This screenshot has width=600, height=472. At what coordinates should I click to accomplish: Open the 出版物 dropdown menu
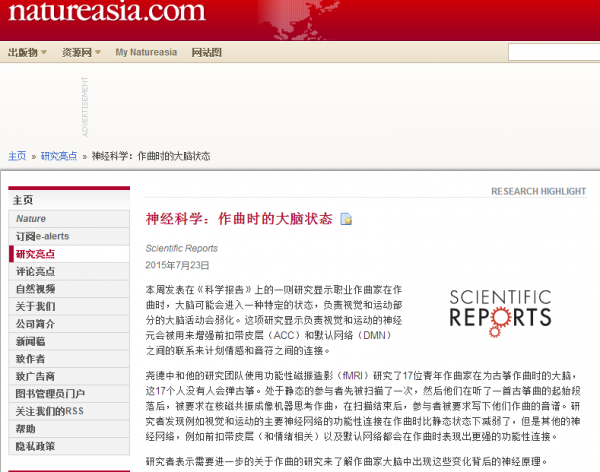click(x=27, y=52)
